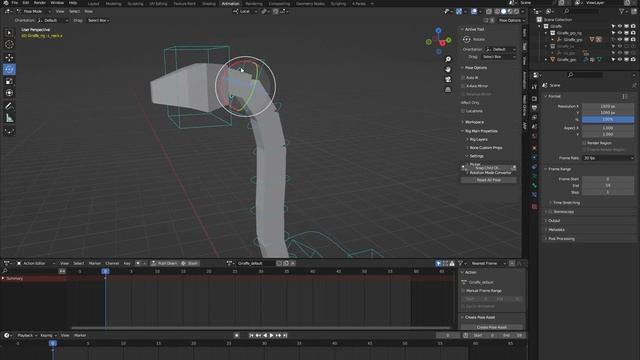Click the Push Down button

point(164,263)
